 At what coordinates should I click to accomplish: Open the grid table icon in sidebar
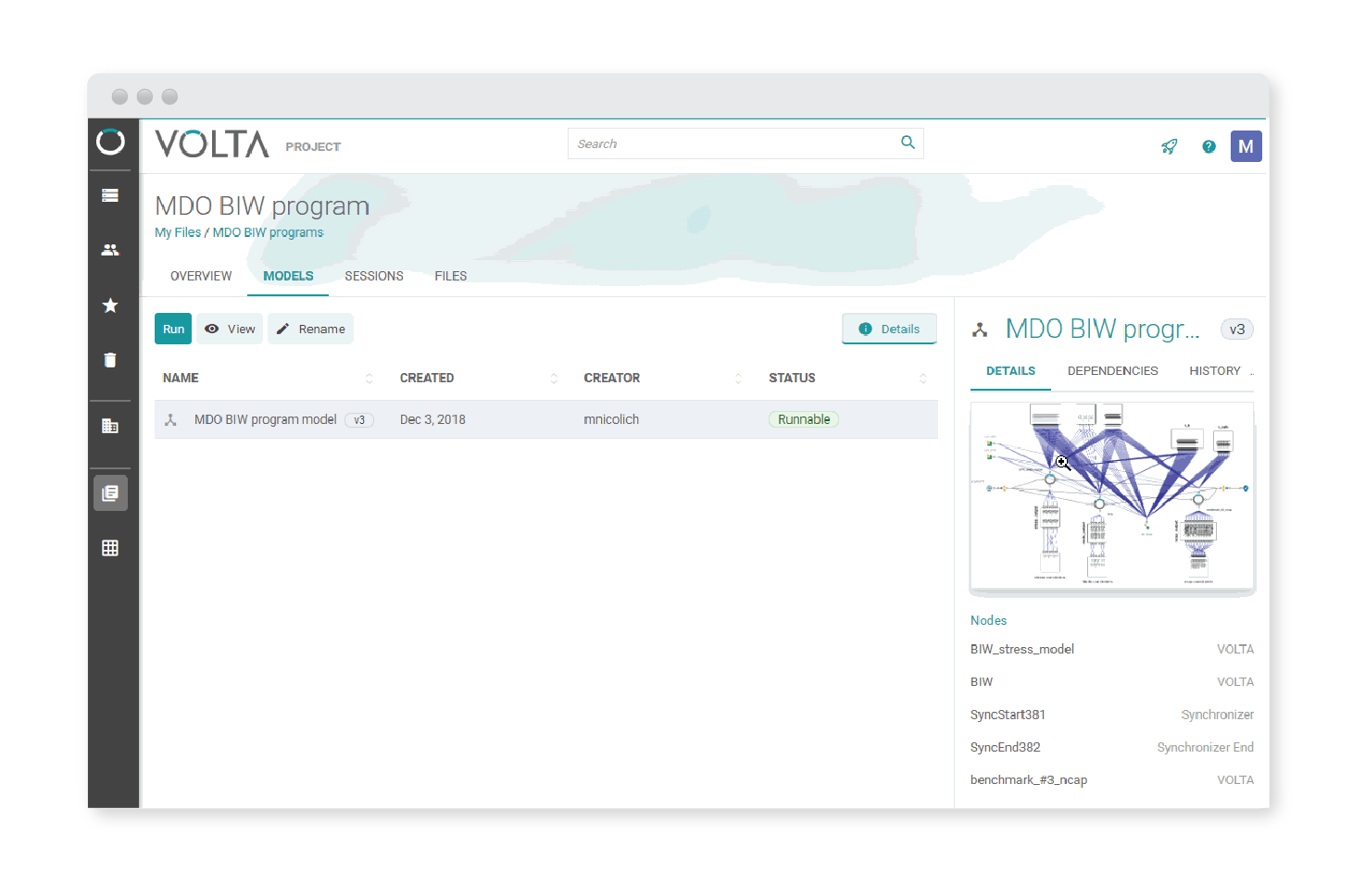click(x=110, y=548)
